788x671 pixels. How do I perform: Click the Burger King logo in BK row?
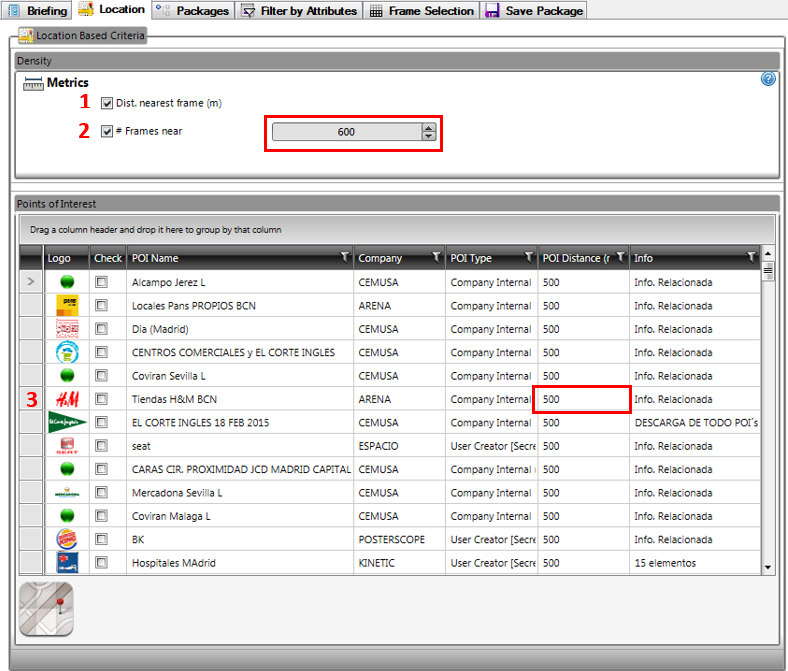click(67, 540)
